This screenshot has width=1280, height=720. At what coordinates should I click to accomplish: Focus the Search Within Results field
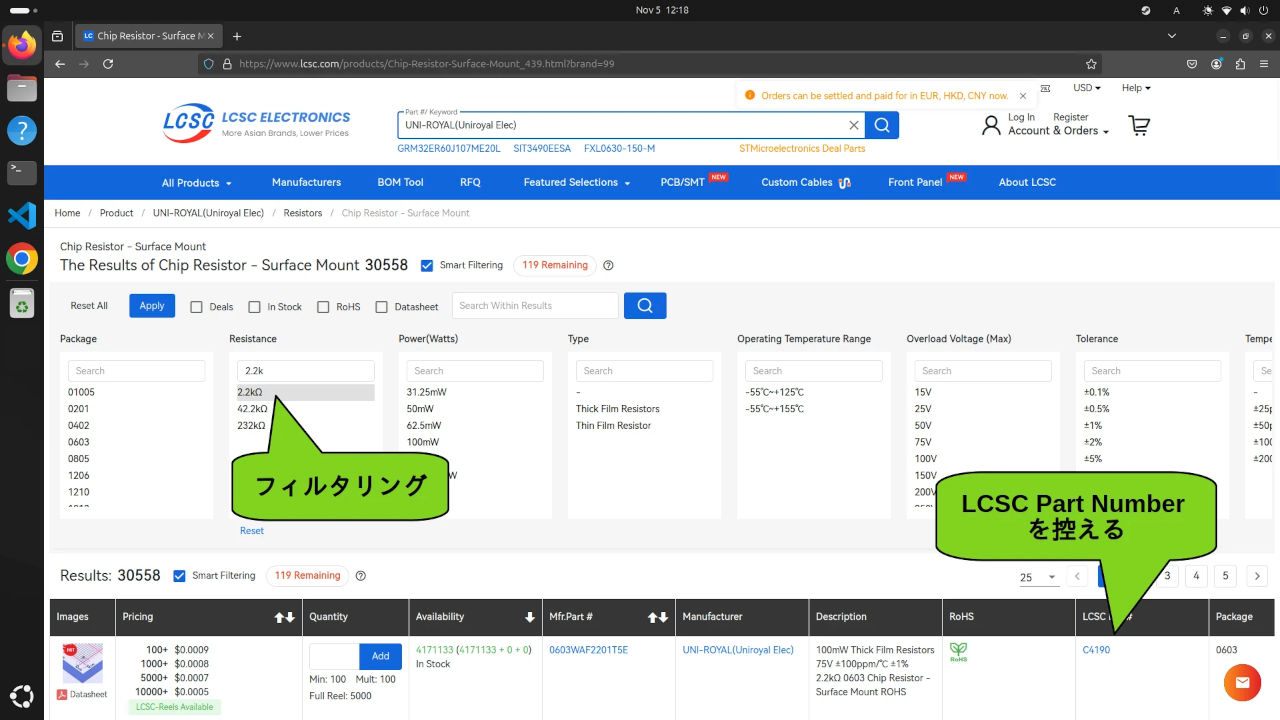pyautogui.click(x=535, y=306)
